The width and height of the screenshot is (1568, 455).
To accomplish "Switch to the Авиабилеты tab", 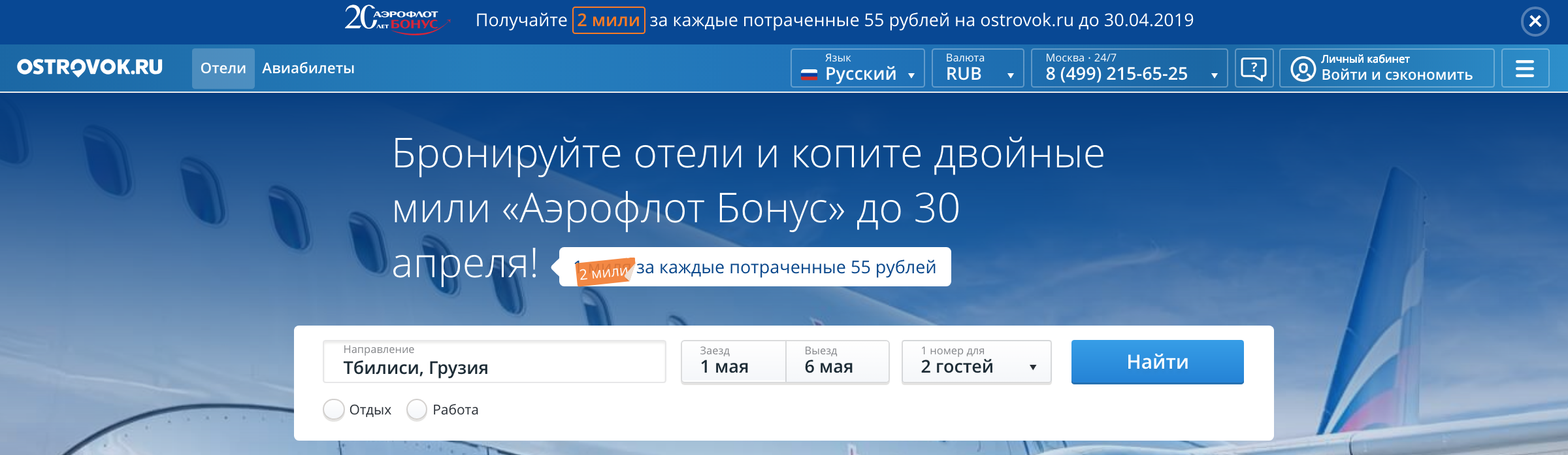I will tap(308, 68).
